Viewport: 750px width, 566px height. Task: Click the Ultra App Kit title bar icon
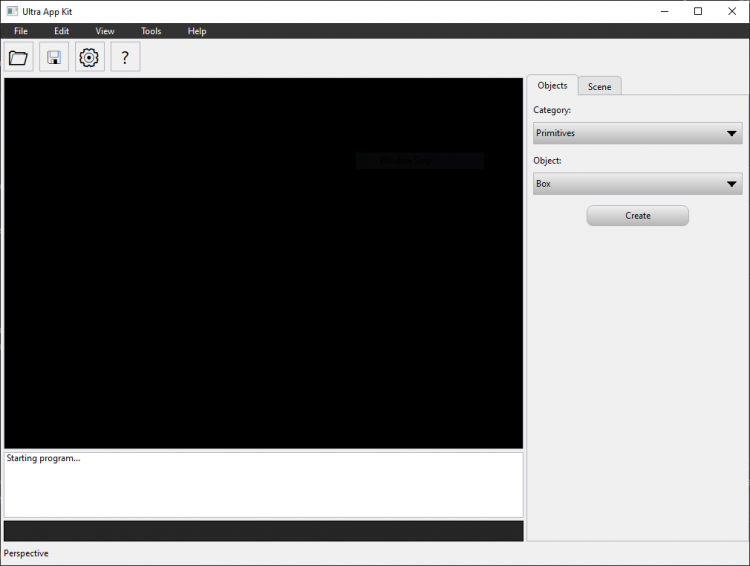tap(11, 11)
